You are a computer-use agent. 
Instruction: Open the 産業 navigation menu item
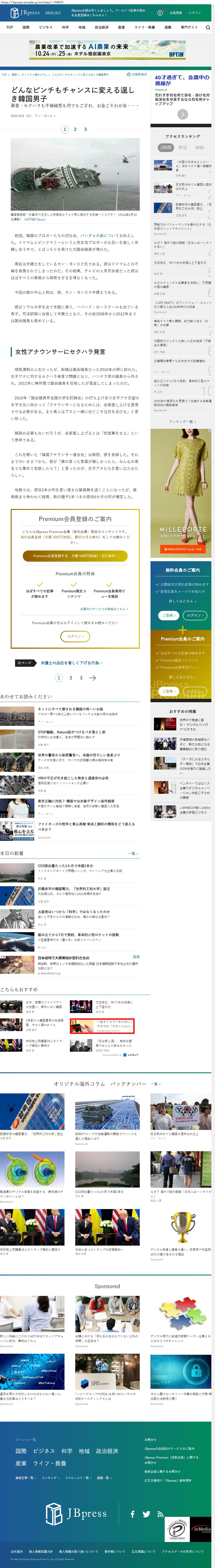(121, 27)
